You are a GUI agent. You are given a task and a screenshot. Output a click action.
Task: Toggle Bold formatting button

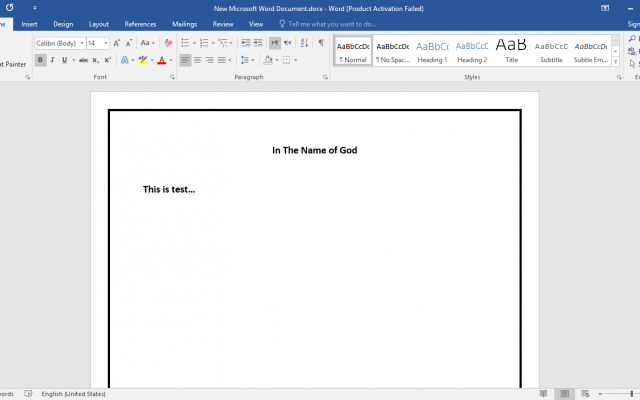tap(40, 60)
